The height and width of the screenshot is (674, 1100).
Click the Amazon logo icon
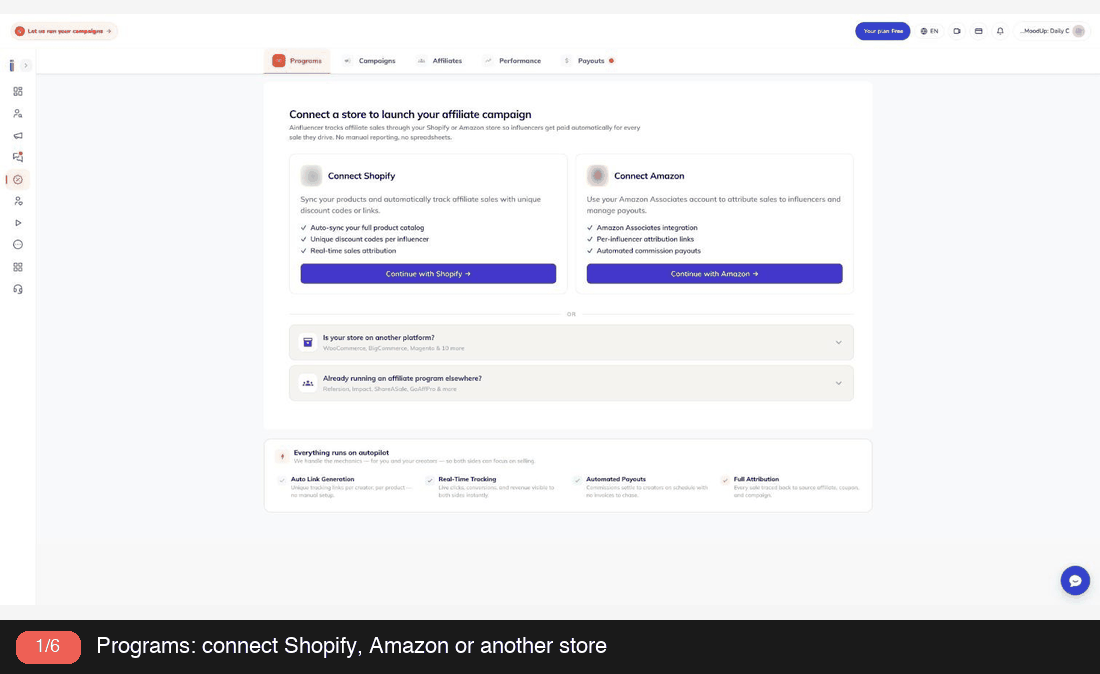[x=597, y=175]
